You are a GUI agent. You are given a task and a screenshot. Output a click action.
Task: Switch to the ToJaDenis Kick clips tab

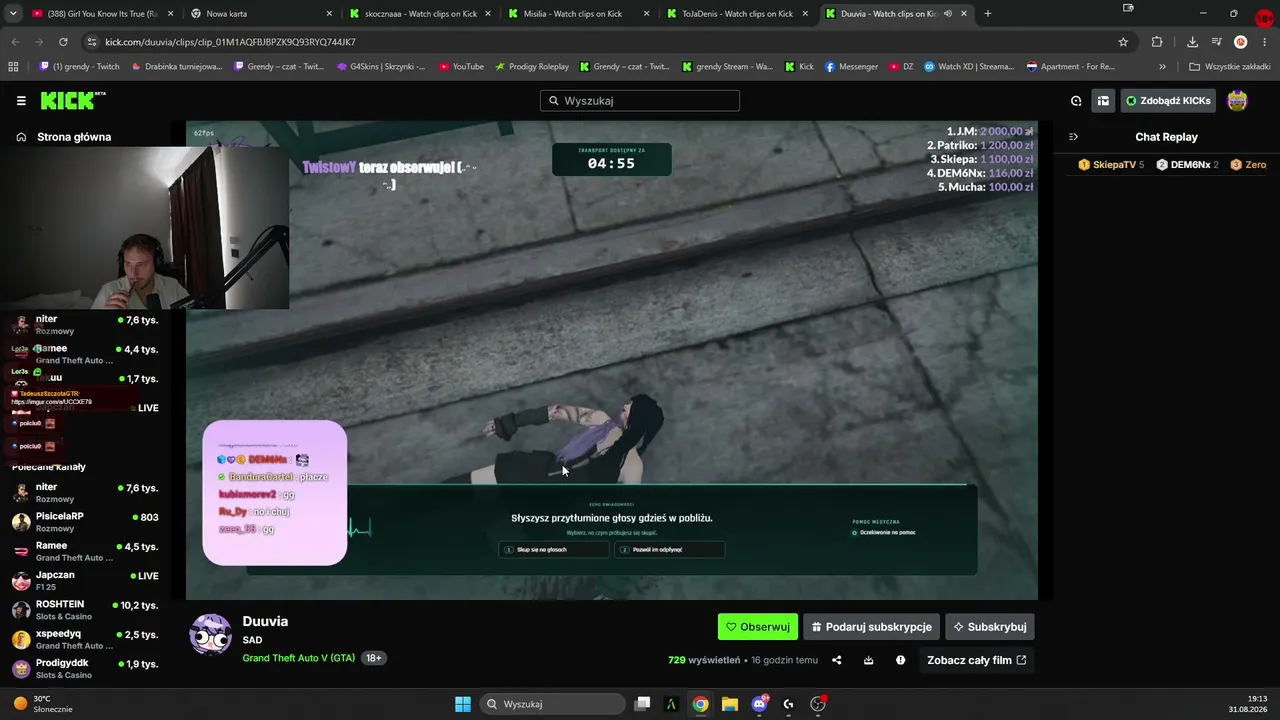(738, 14)
